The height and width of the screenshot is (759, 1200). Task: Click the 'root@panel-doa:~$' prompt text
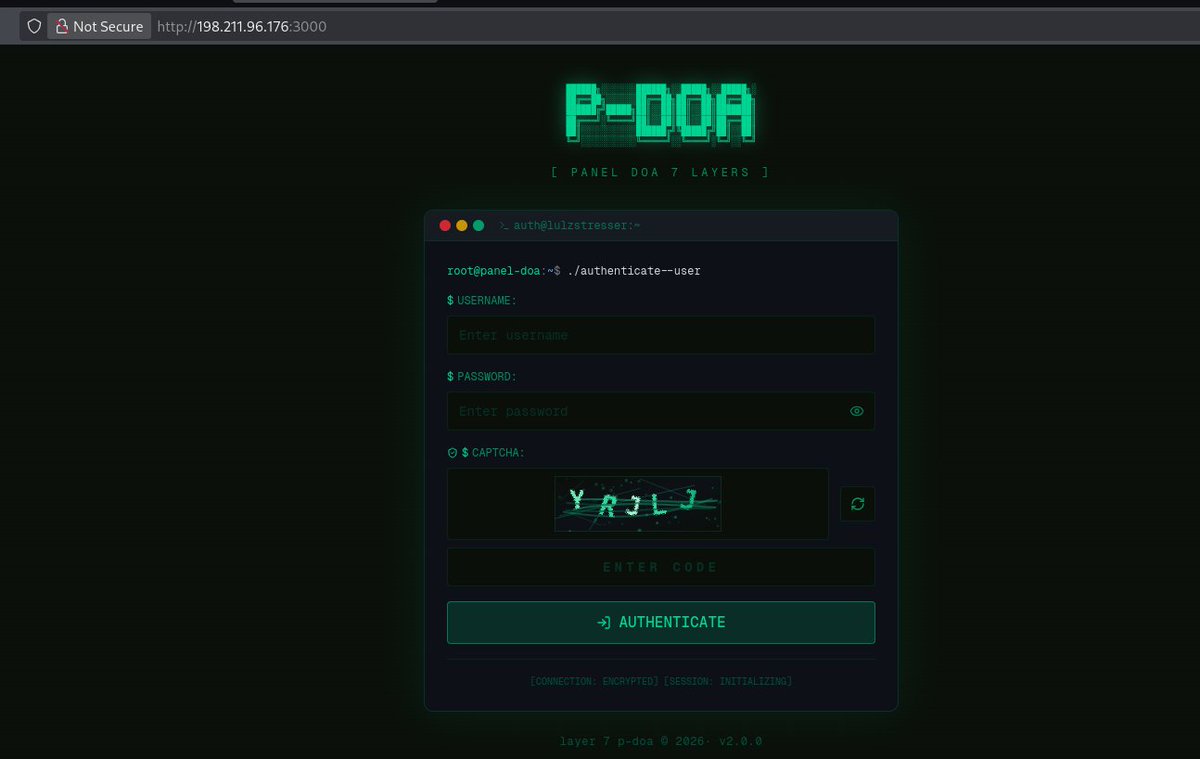[504, 270]
